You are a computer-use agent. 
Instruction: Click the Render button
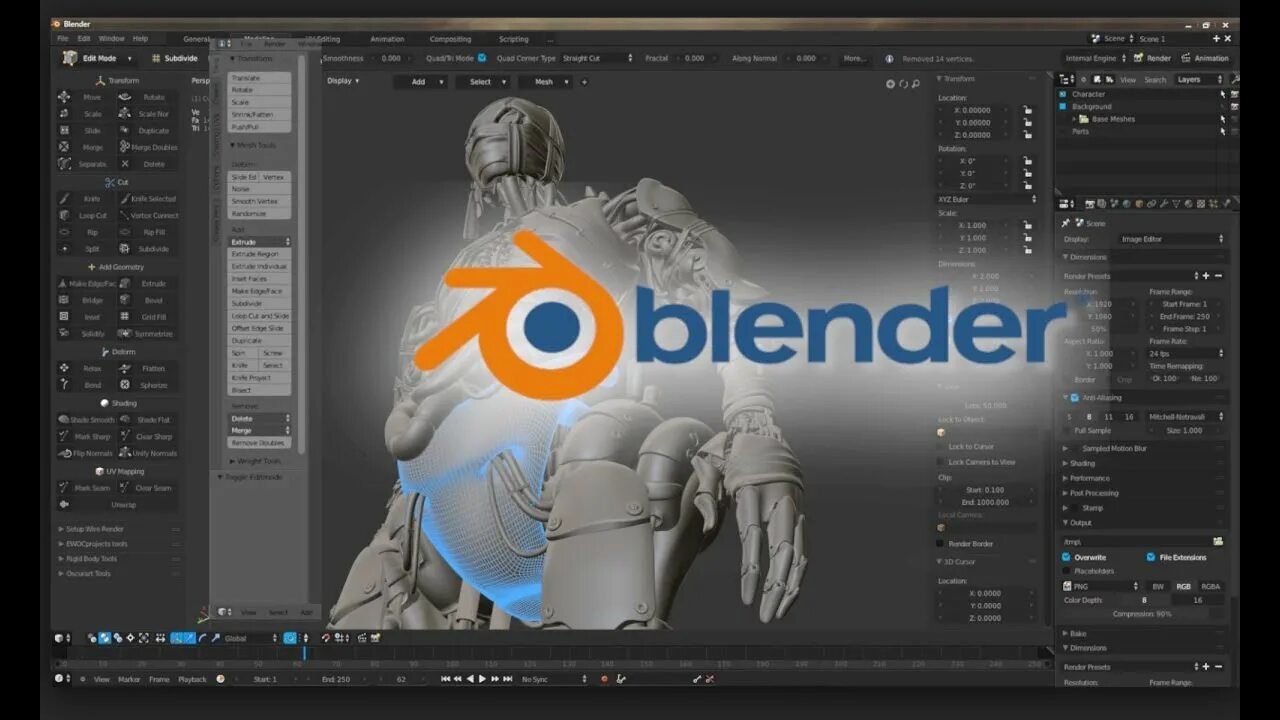[1153, 58]
